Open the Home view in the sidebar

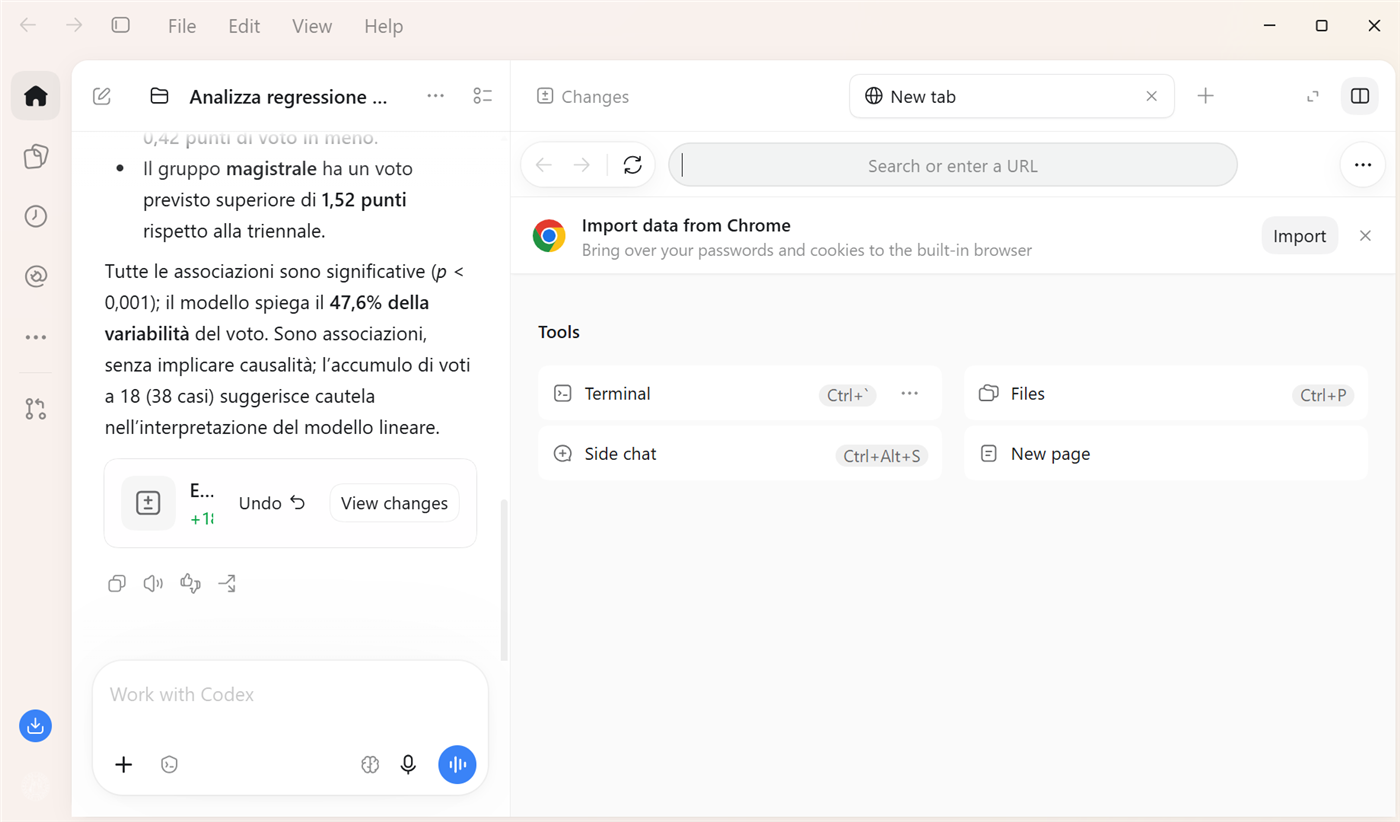36,96
